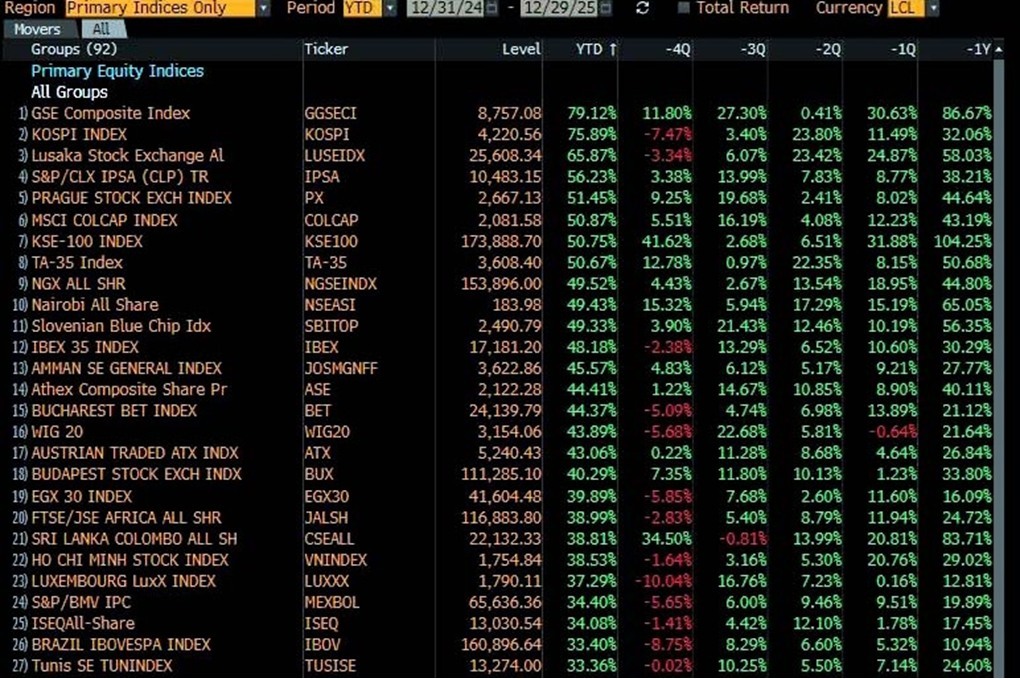This screenshot has height=679, width=1020.
Task: Enable the Total Return checkbox
Action: click(684, 8)
